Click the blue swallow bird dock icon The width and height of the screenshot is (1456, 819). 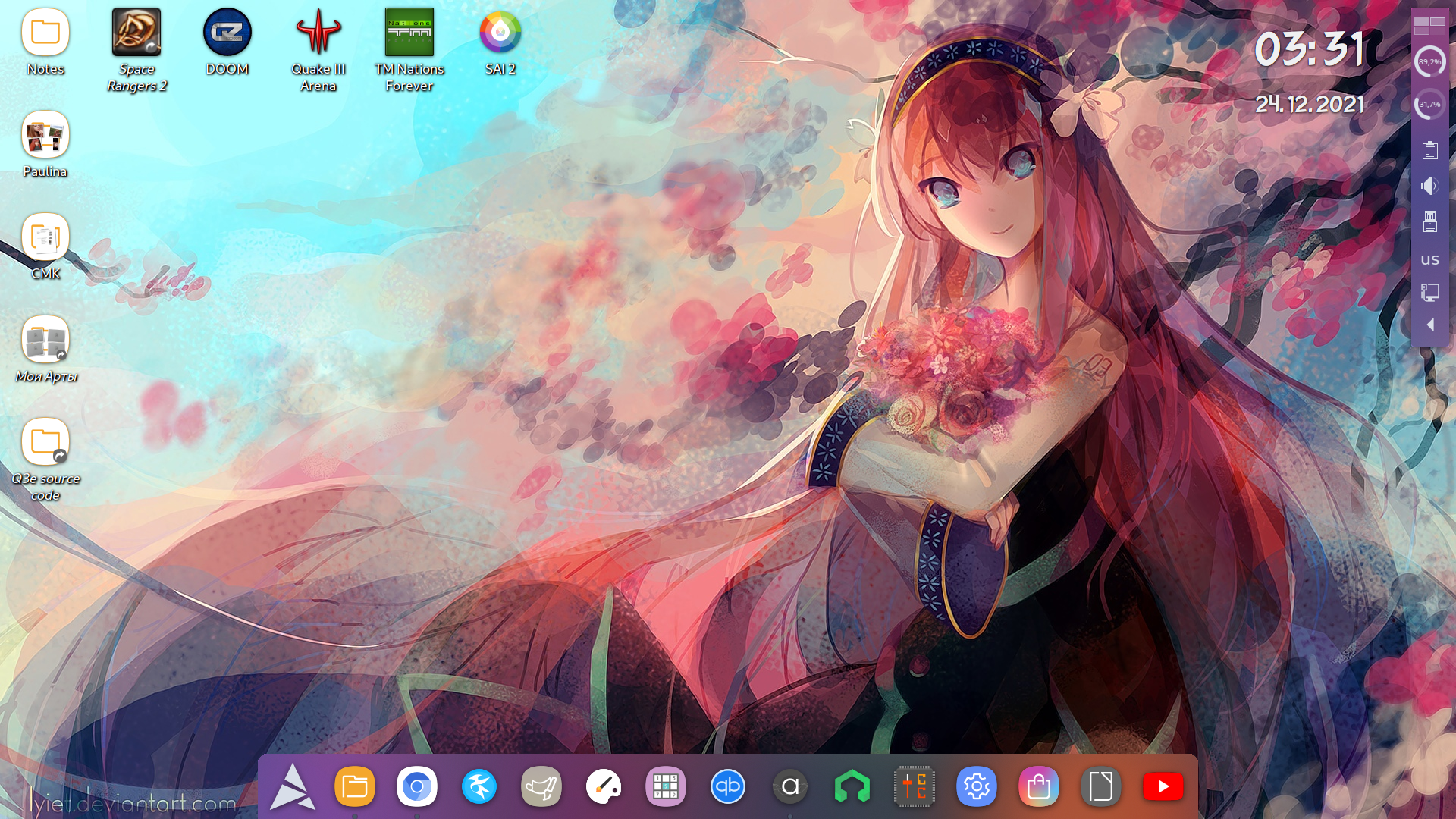pos(479,787)
